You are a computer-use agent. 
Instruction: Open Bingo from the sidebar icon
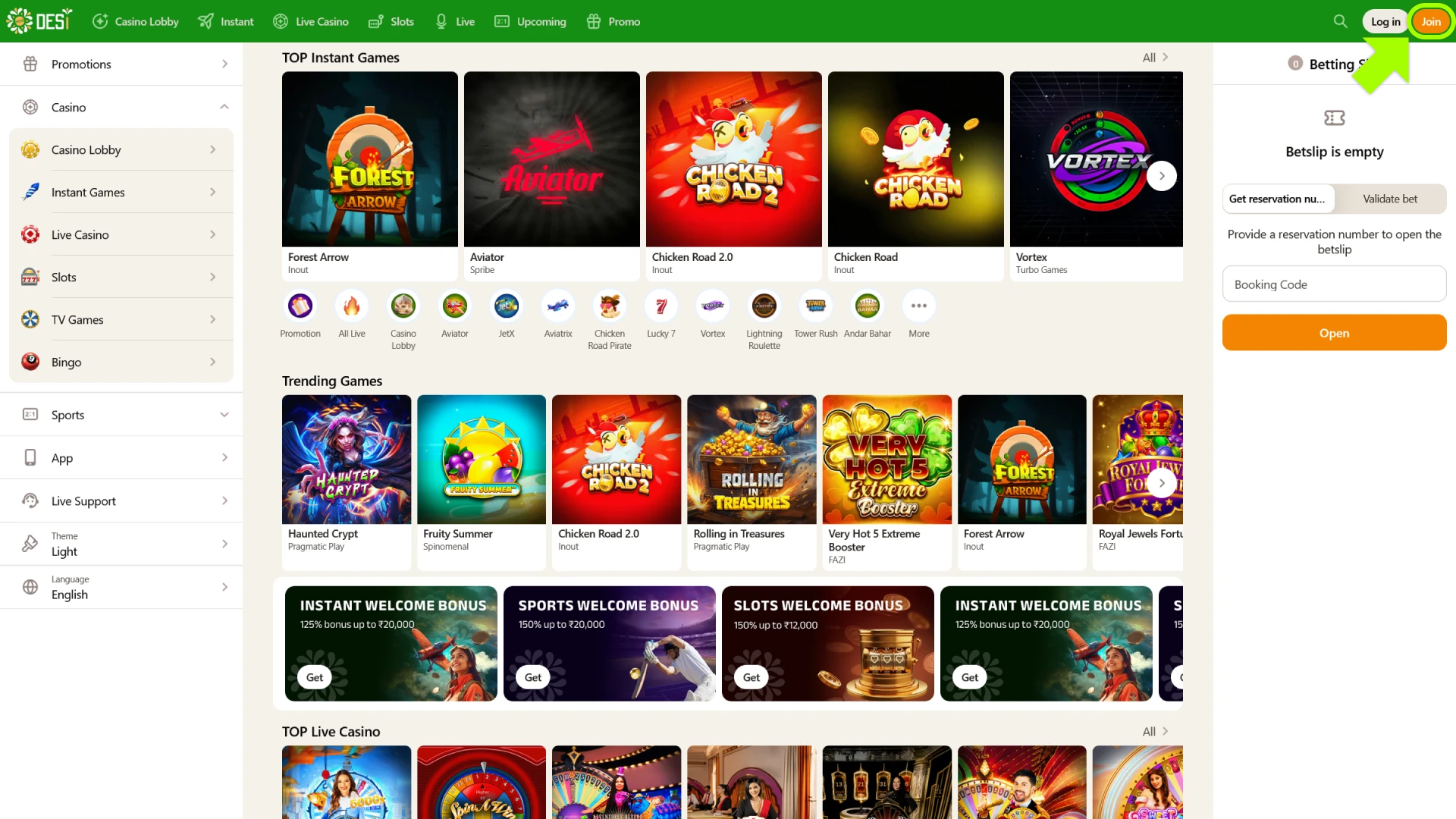[30, 362]
